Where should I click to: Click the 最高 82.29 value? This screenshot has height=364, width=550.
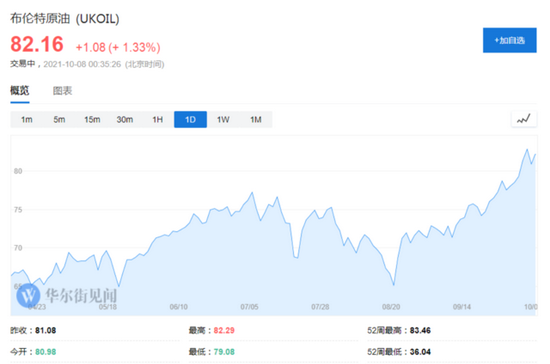224,330
